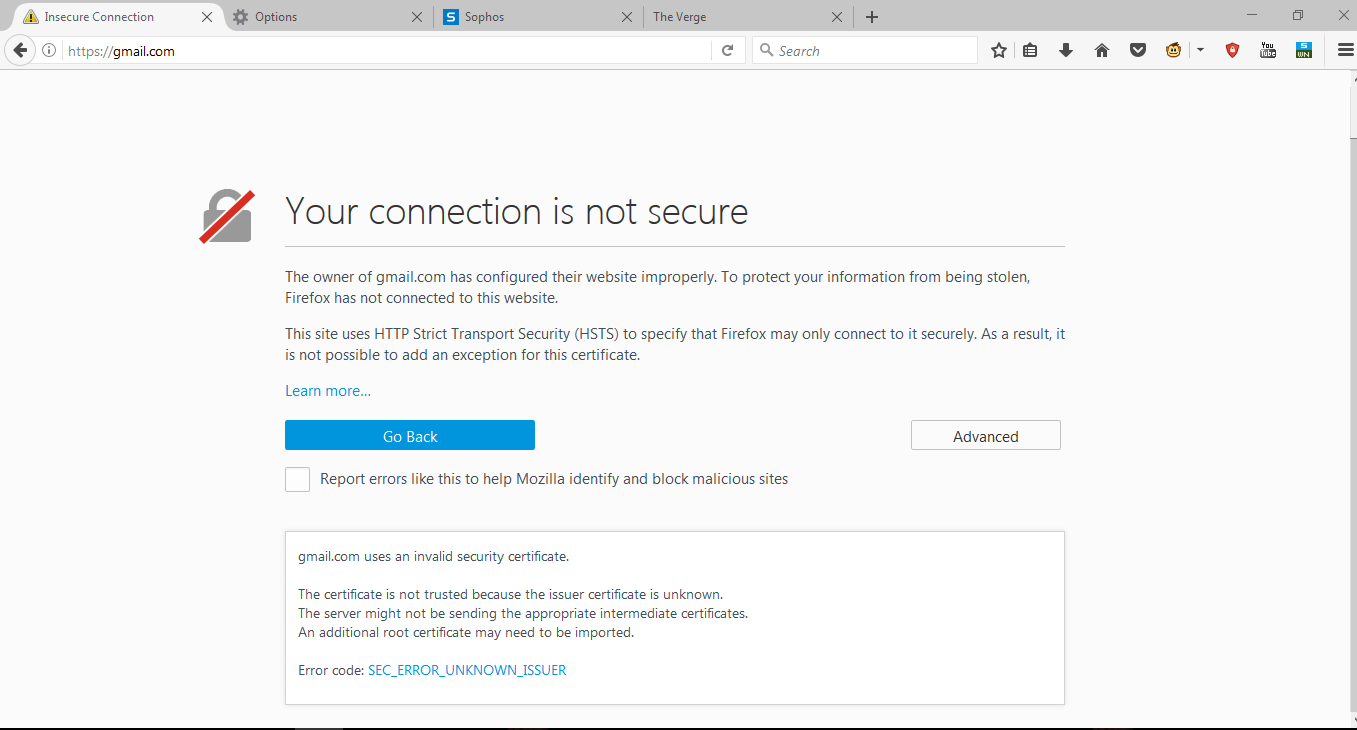
Task: Click the address bar showing https://gmail.com
Action: click(x=385, y=51)
